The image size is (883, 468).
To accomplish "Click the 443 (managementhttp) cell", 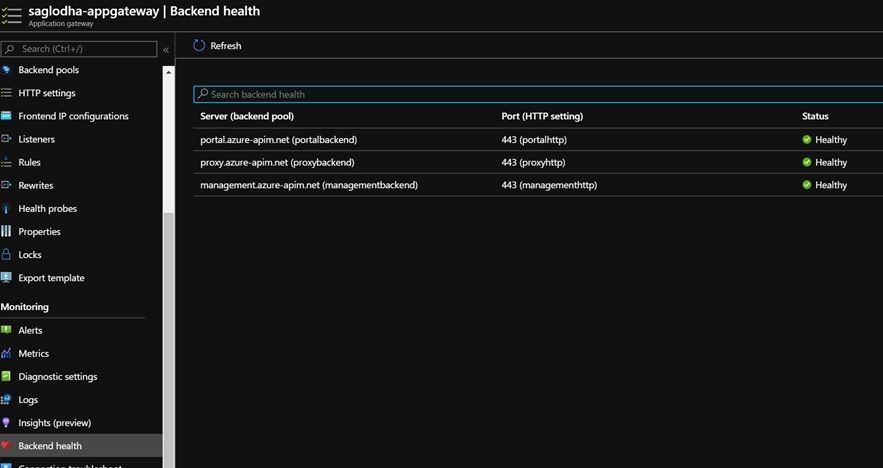I will (549, 185).
